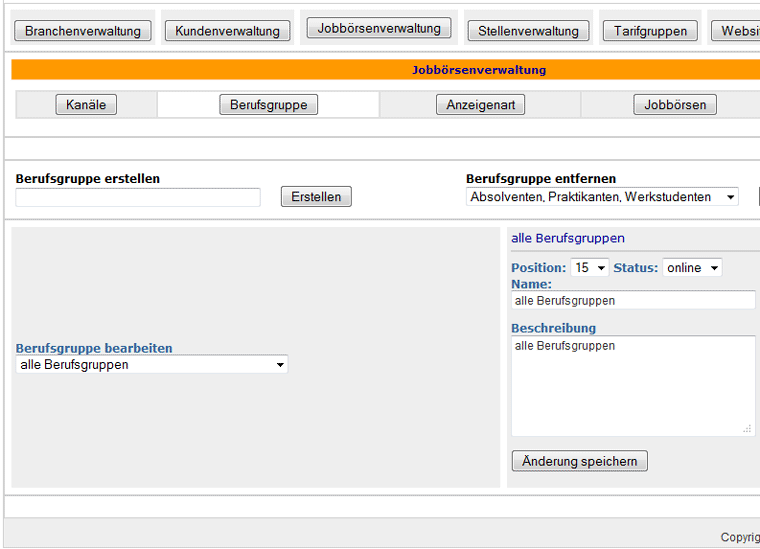Select the Jobbörsenverwaltung menu button

coord(379,28)
